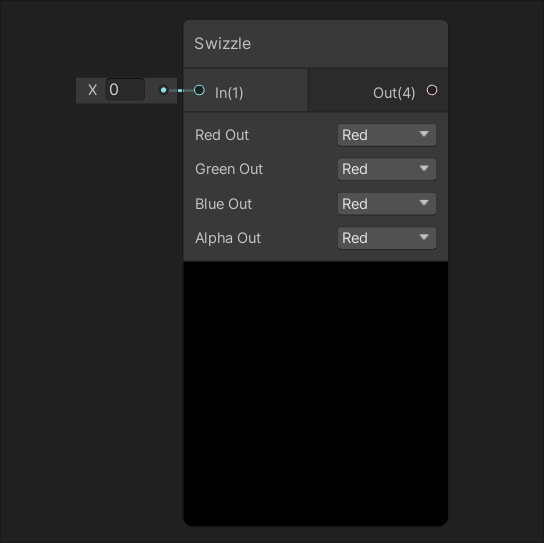Click the Out(4) output port circle
Image resolution: width=544 pixels, height=543 pixels.
[x=432, y=90]
